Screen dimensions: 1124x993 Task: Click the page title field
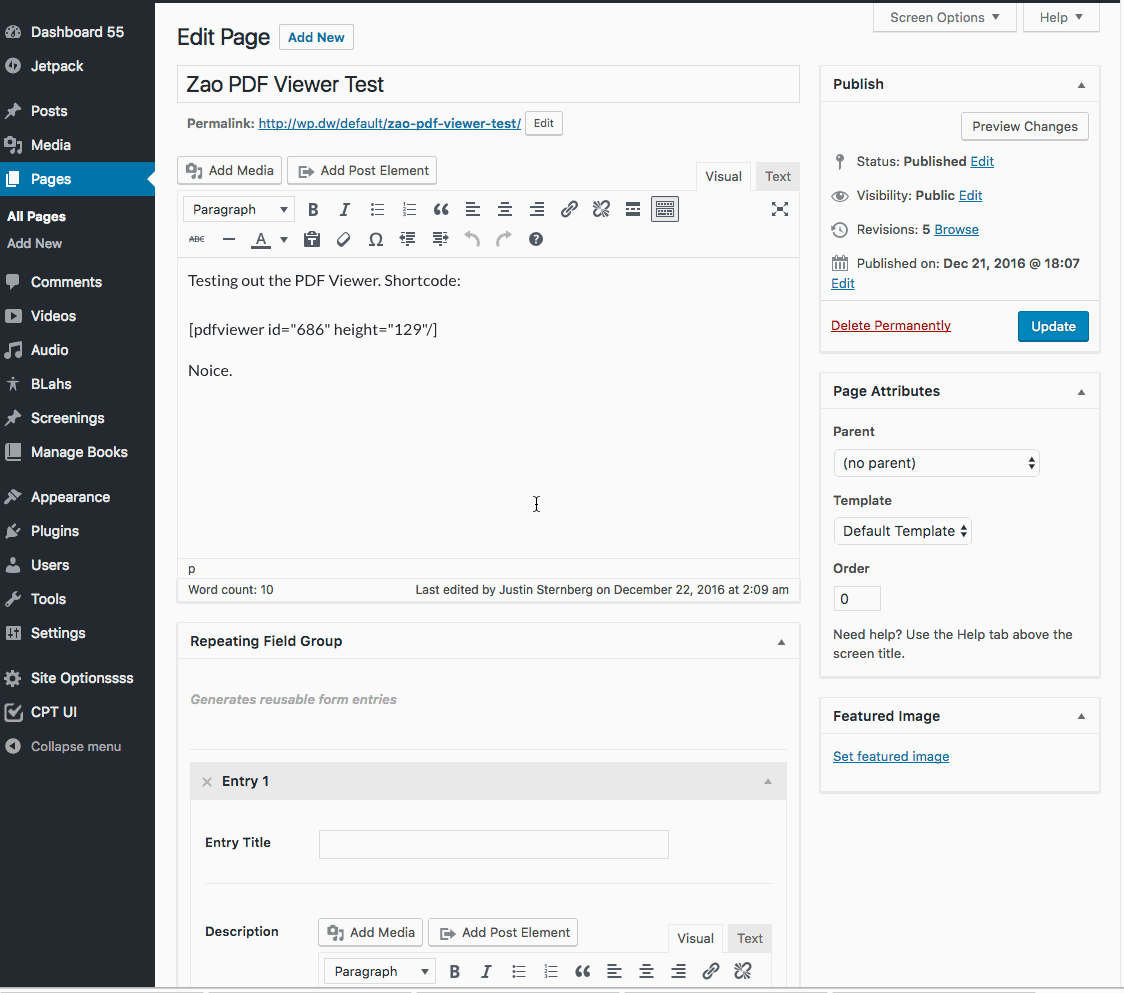488,85
